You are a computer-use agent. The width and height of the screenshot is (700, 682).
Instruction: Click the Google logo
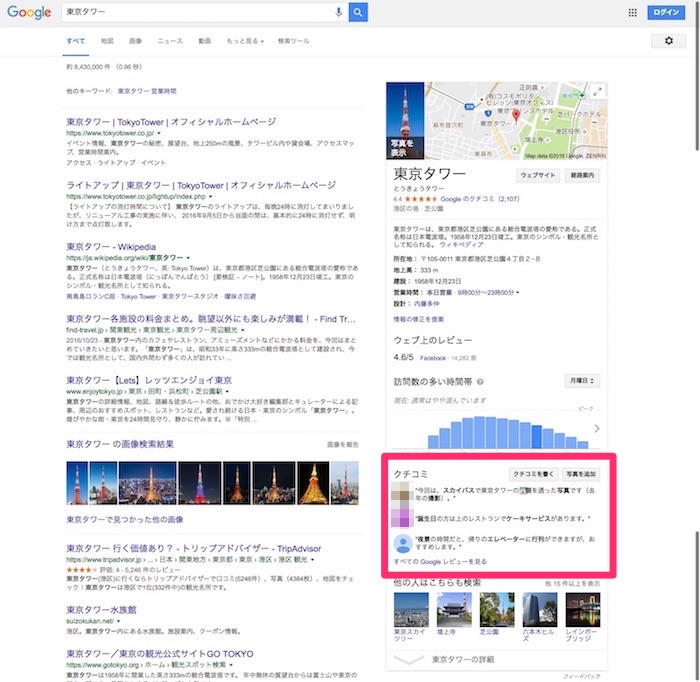point(29,12)
